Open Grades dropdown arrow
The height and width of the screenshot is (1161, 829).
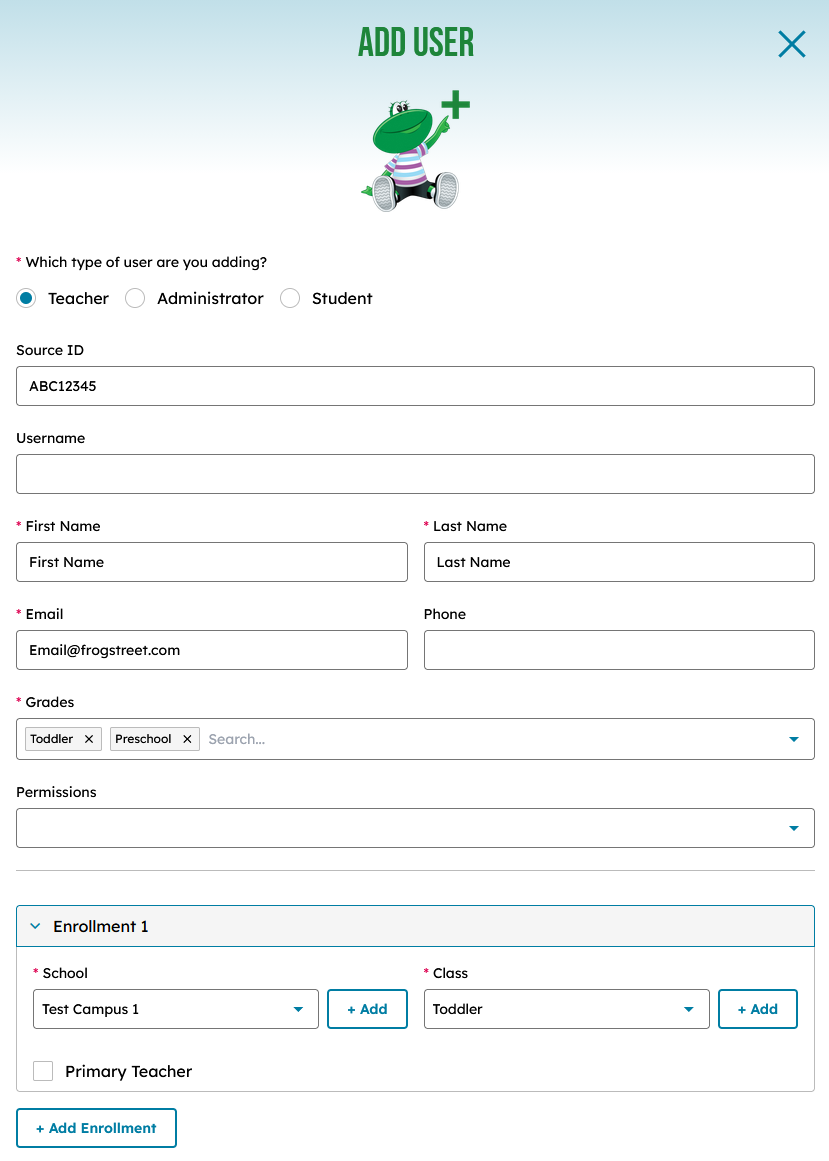(794, 739)
